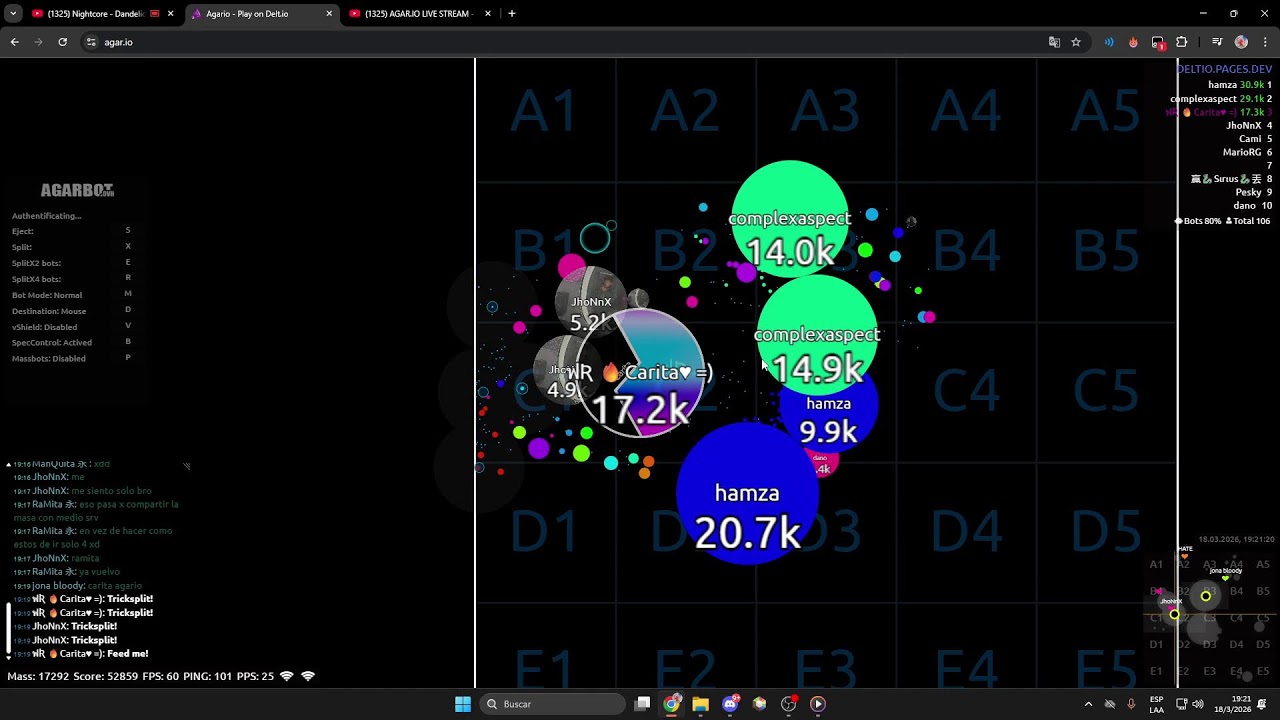This screenshot has height=720, width=1280.
Task: Click the minimap in the corner
Action: 1210,618
